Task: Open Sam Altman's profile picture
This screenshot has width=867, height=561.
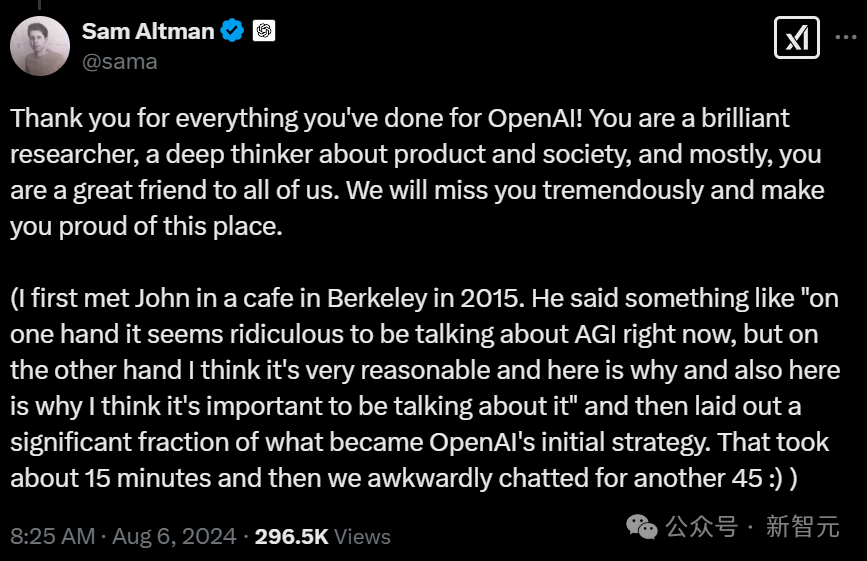Action: [x=40, y=46]
